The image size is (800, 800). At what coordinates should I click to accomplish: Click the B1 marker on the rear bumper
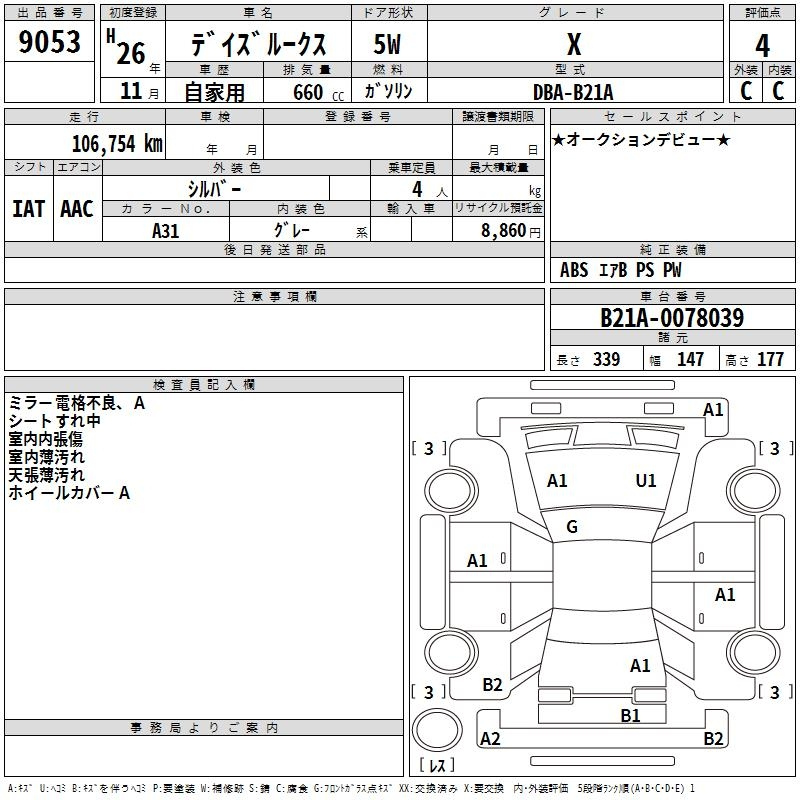coord(630,715)
